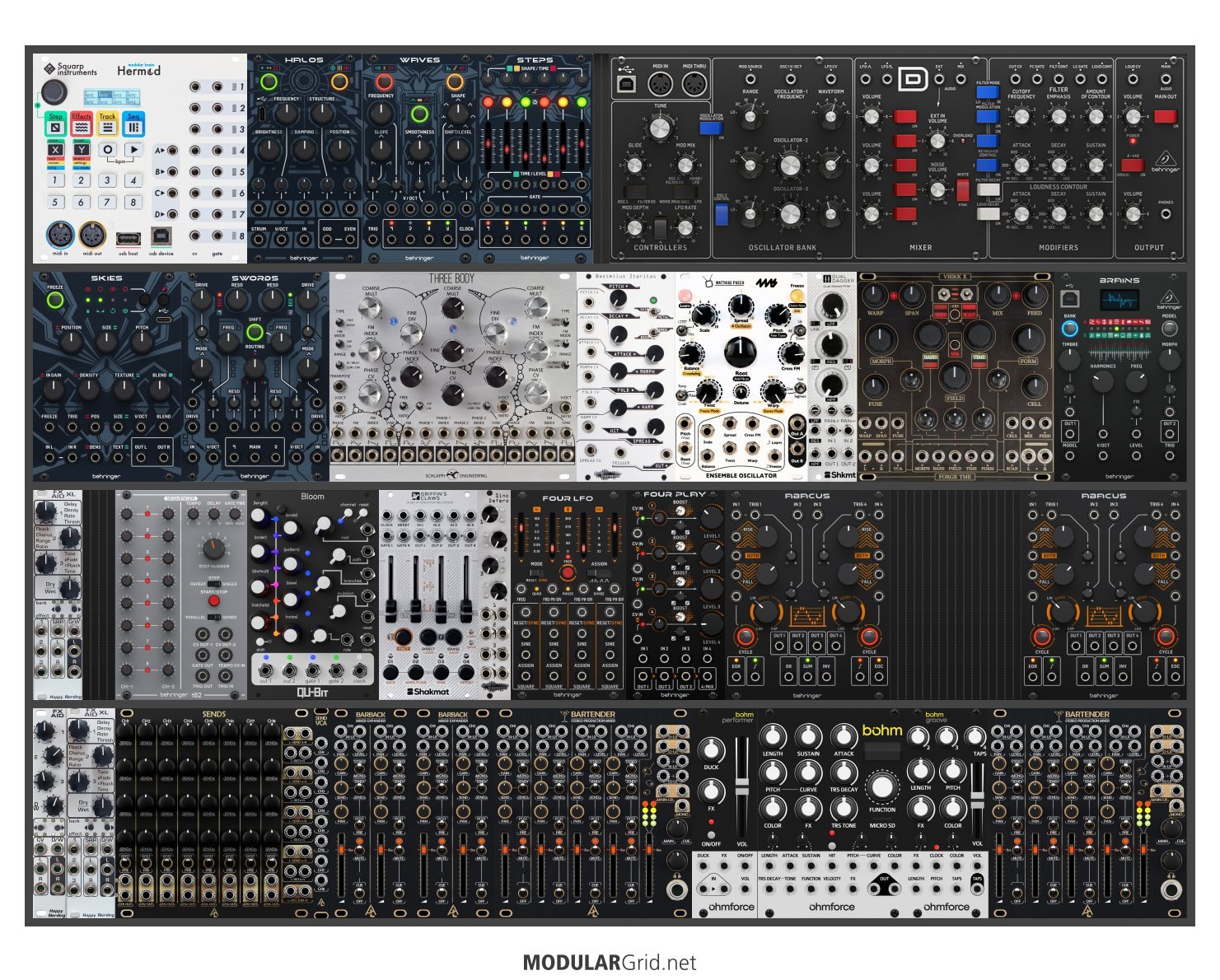The width and height of the screenshot is (1220, 980).
Task: Select track button 8 on Hermod
Action: point(133,202)
